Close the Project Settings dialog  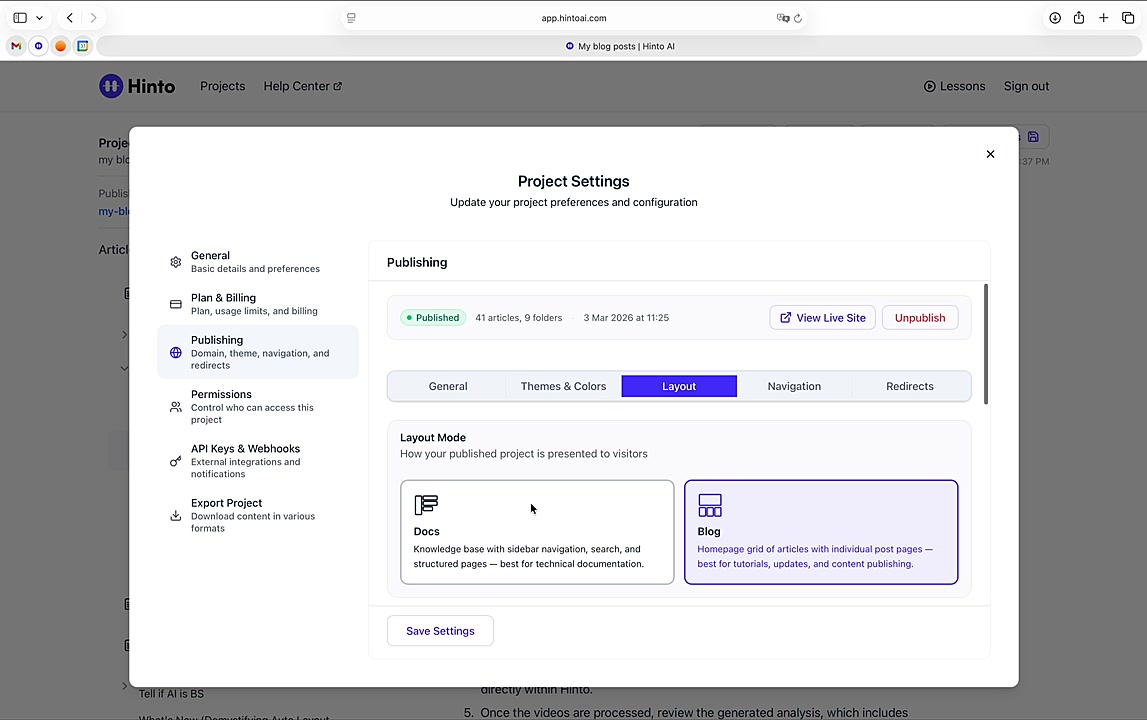click(x=990, y=154)
